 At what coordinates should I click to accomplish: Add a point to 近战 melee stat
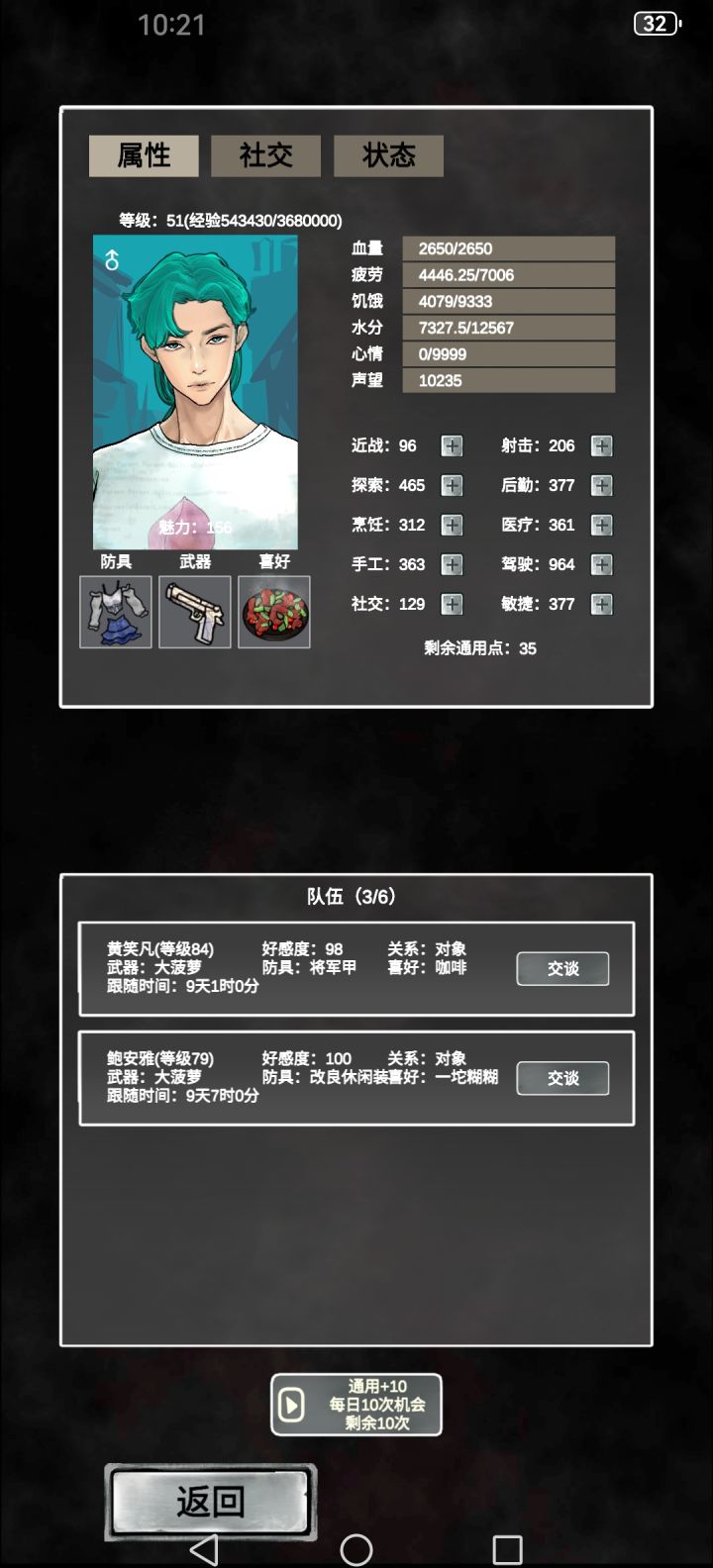point(452,445)
